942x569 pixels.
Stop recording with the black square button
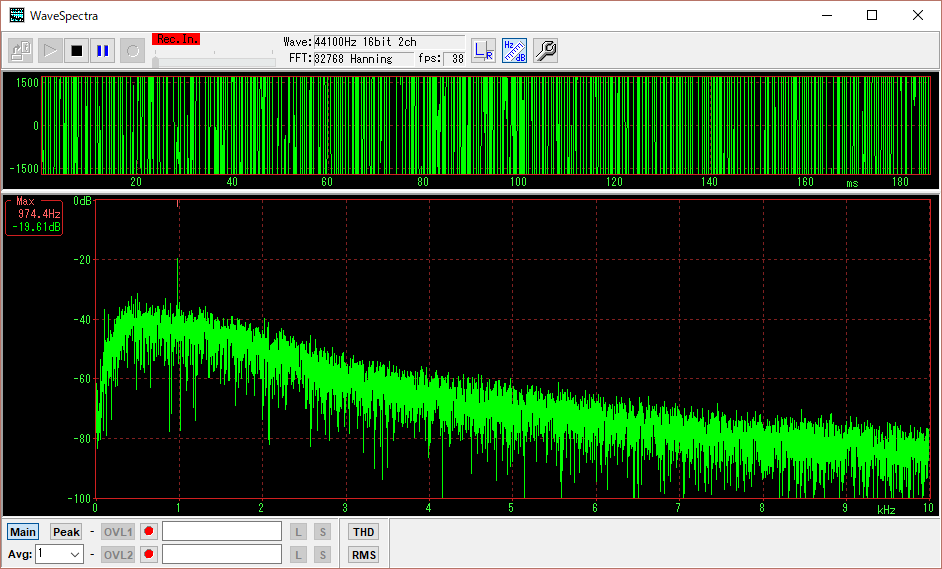click(x=76, y=50)
